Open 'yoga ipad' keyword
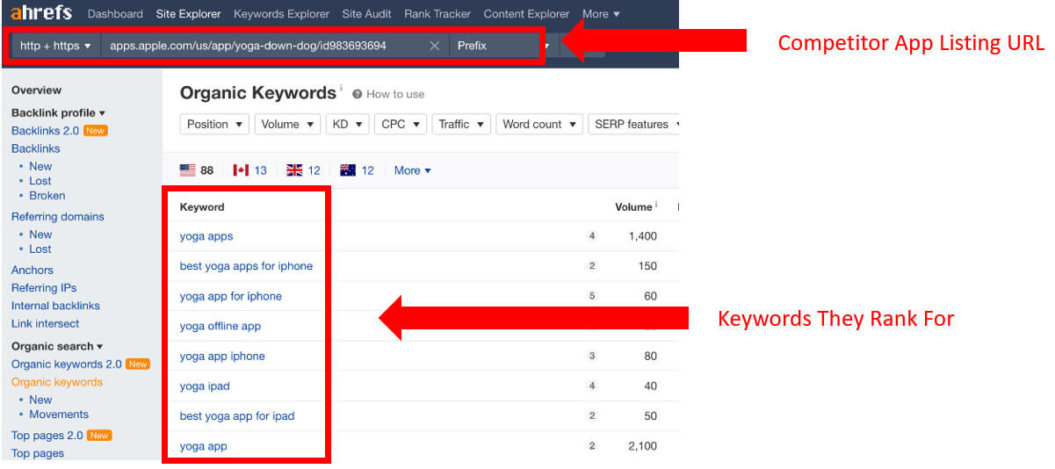The image size is (1055, 469). click(x=205, y=386)
